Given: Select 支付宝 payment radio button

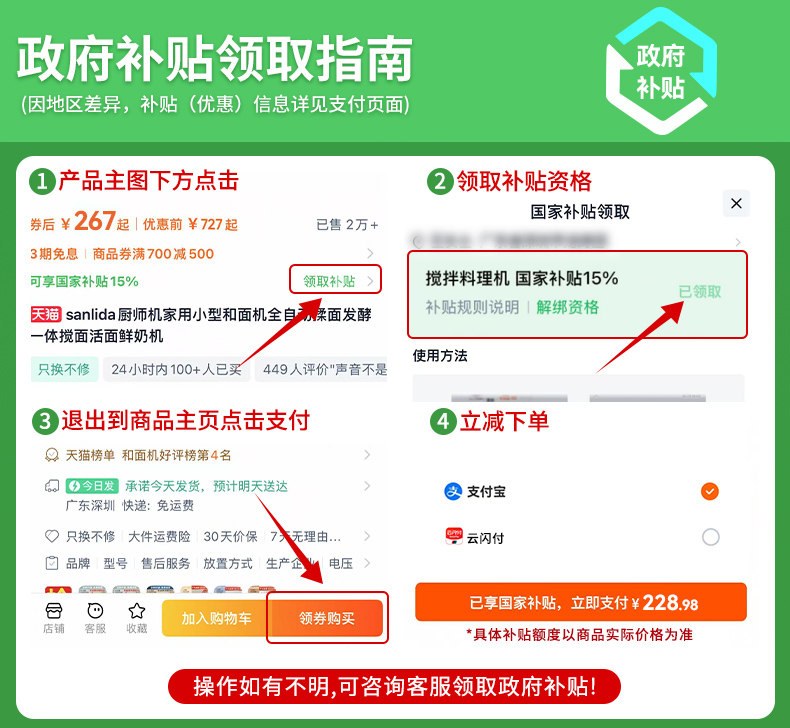Looking at the screenshot, I should click(710, 491).
